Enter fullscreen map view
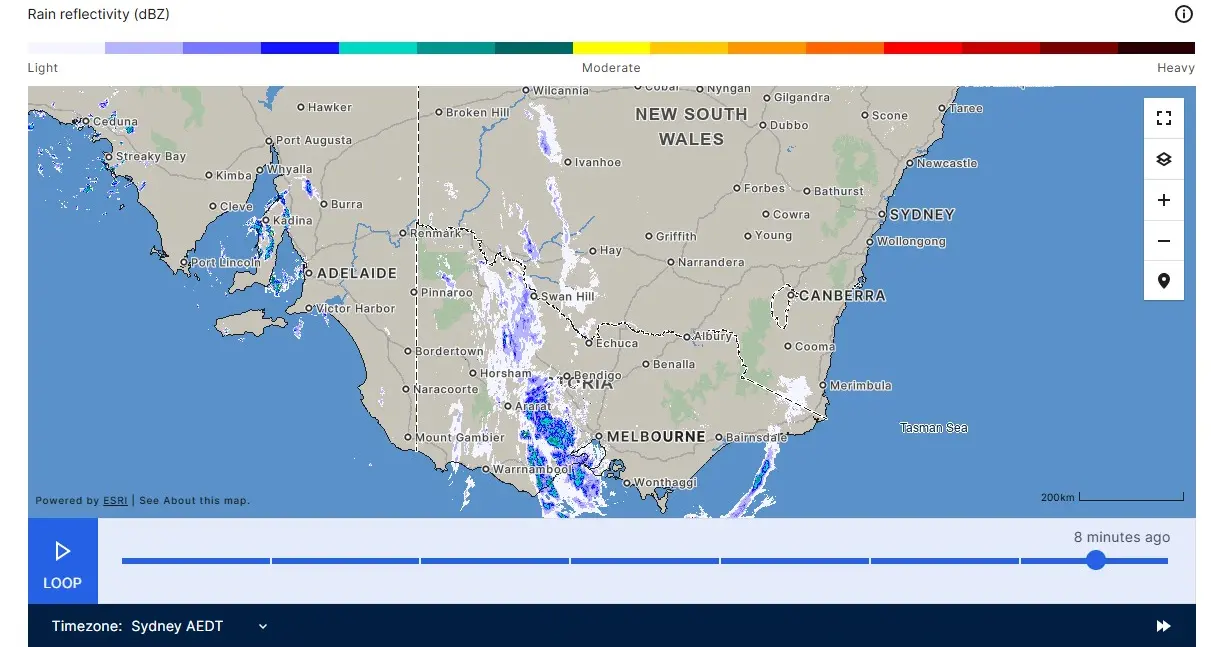 pos(1163,117)
